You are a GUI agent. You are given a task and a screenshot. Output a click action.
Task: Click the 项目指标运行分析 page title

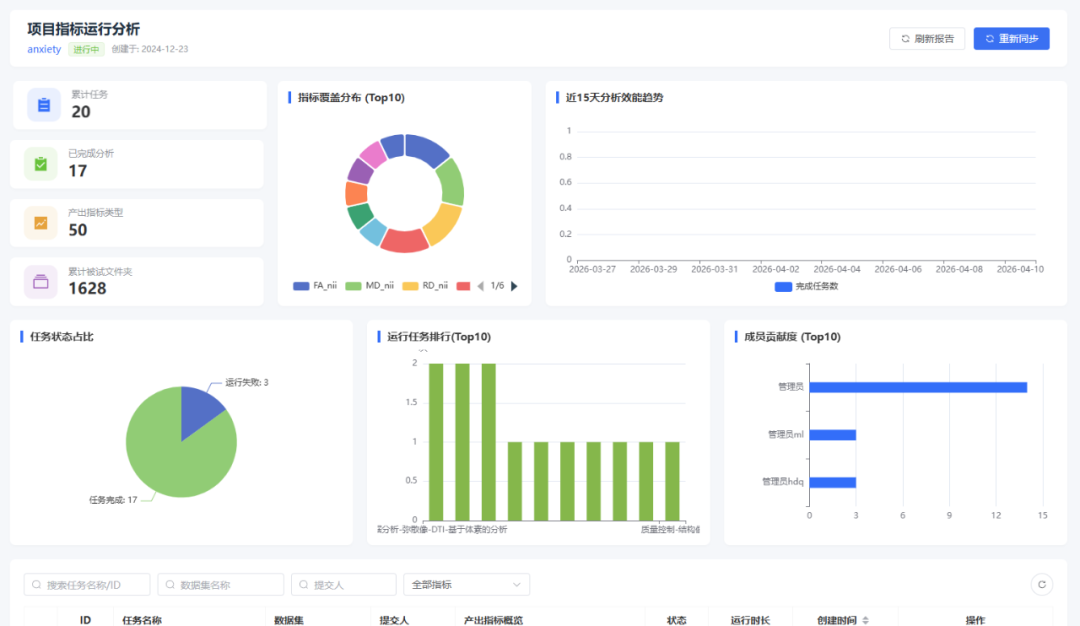83,29
